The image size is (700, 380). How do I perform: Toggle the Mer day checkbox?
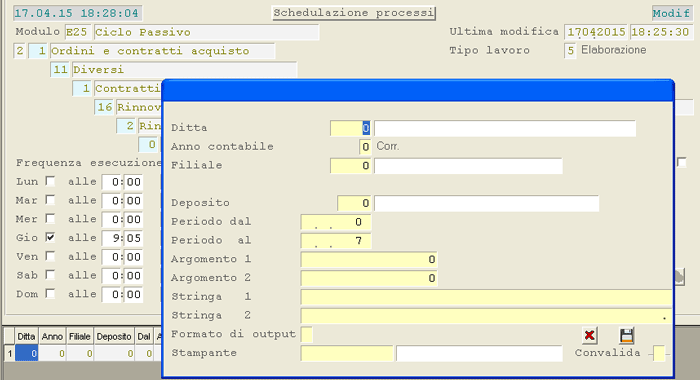(50, 218)
